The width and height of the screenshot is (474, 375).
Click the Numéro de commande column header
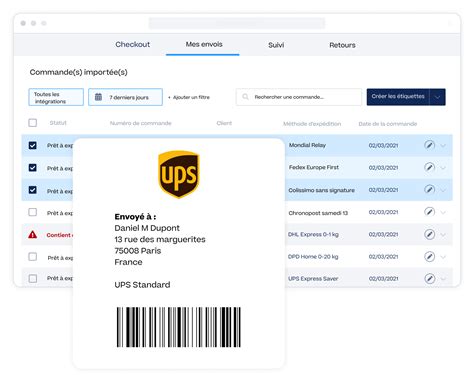click(141, 123)
